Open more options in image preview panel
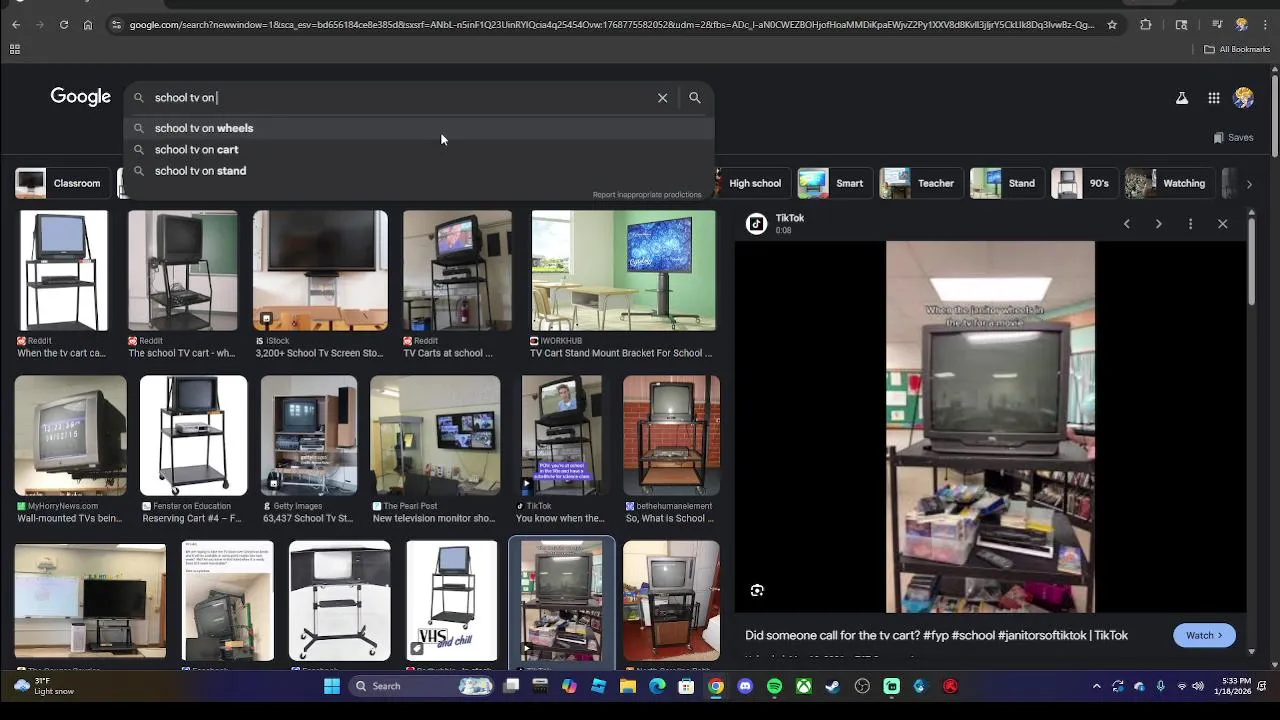The height and width of the screenshot is (720, 1280). coord(1191,224)
